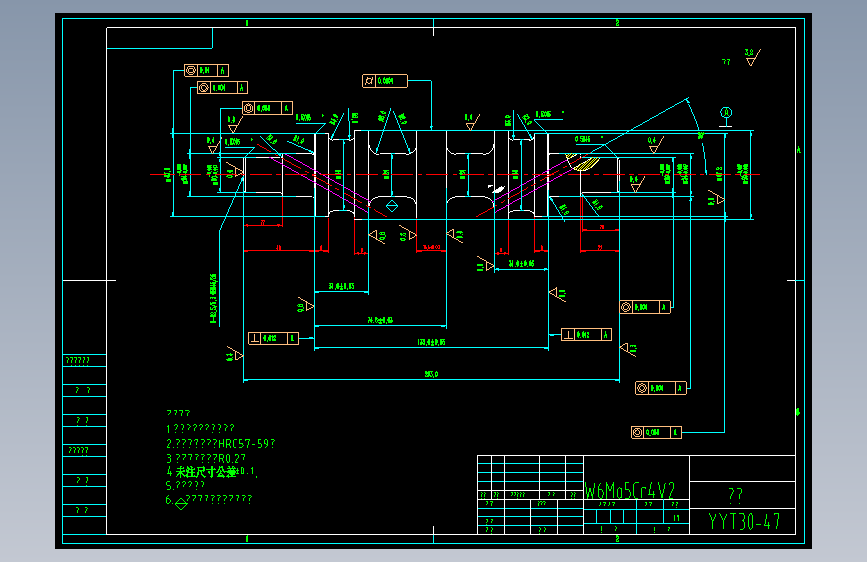Viewport: 867px width, 562px height.
Task: Select the small white mark near the drawing center
Action: [497, 189]
